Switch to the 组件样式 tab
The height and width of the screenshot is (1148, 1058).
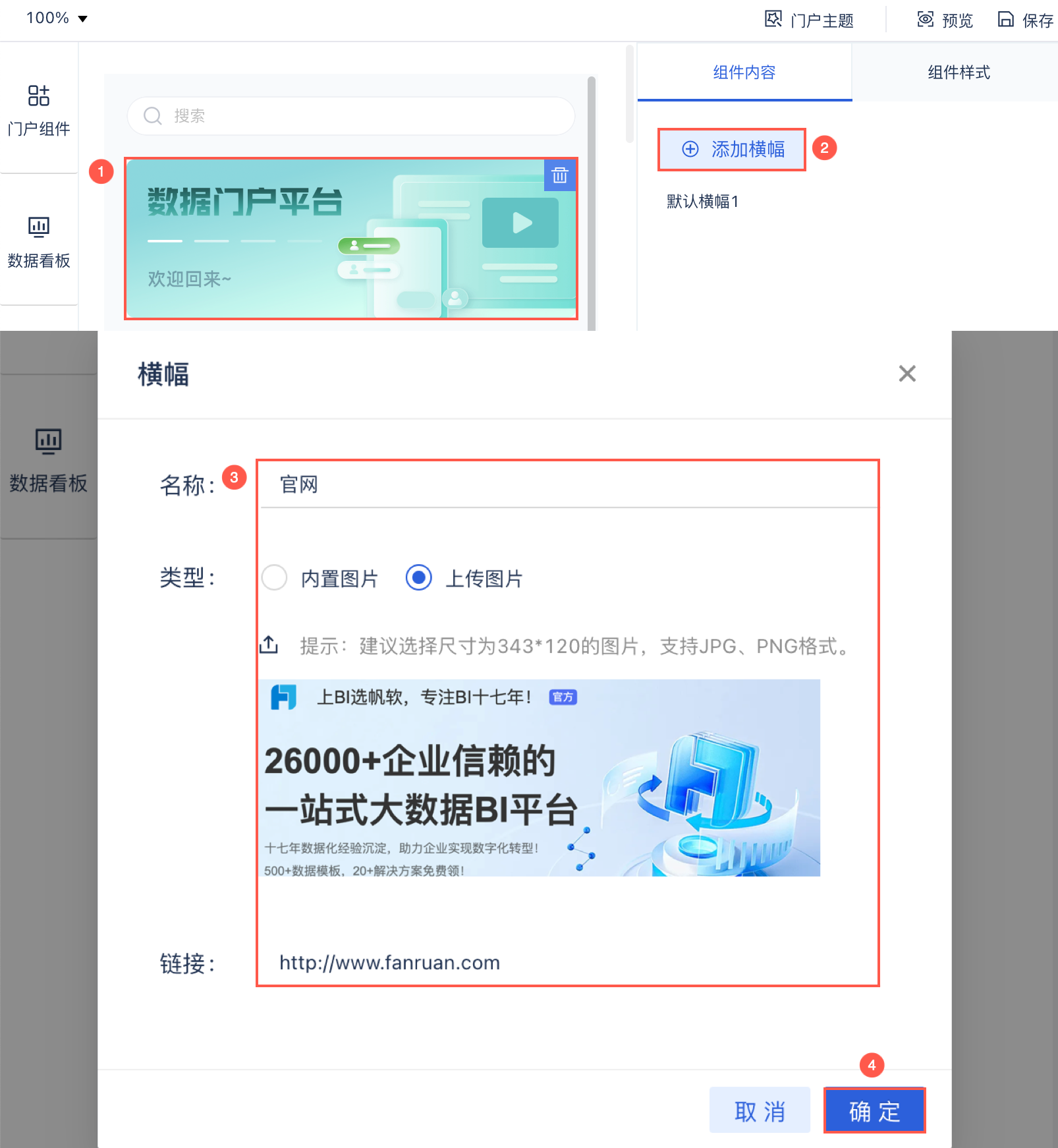point(959,72)
